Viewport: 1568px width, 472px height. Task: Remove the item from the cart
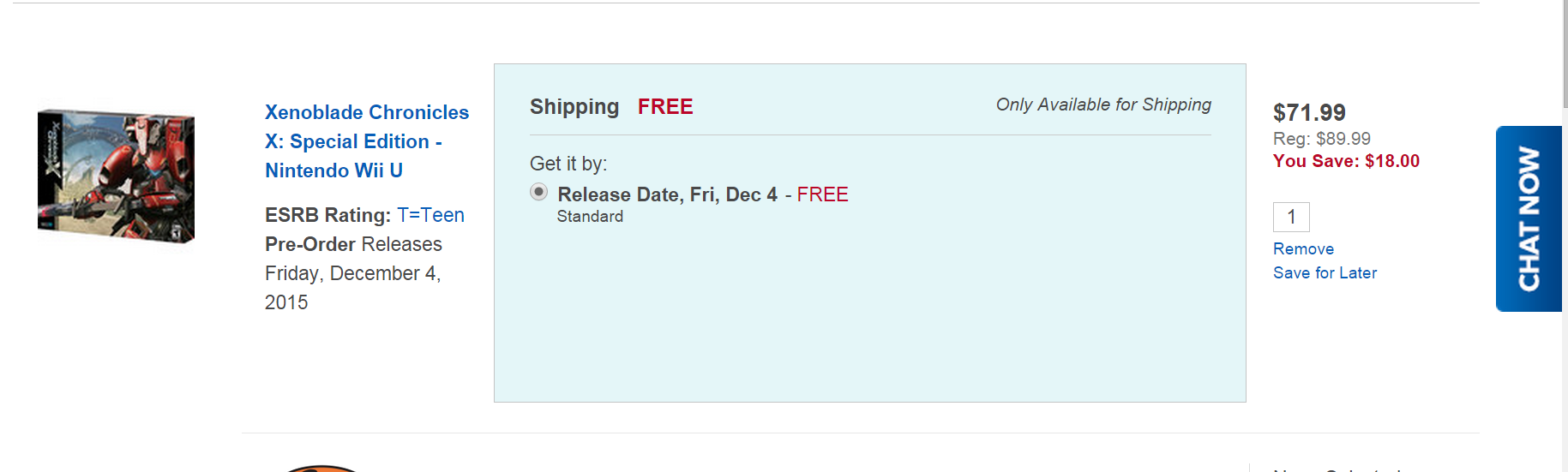(x=1303, y=249)
